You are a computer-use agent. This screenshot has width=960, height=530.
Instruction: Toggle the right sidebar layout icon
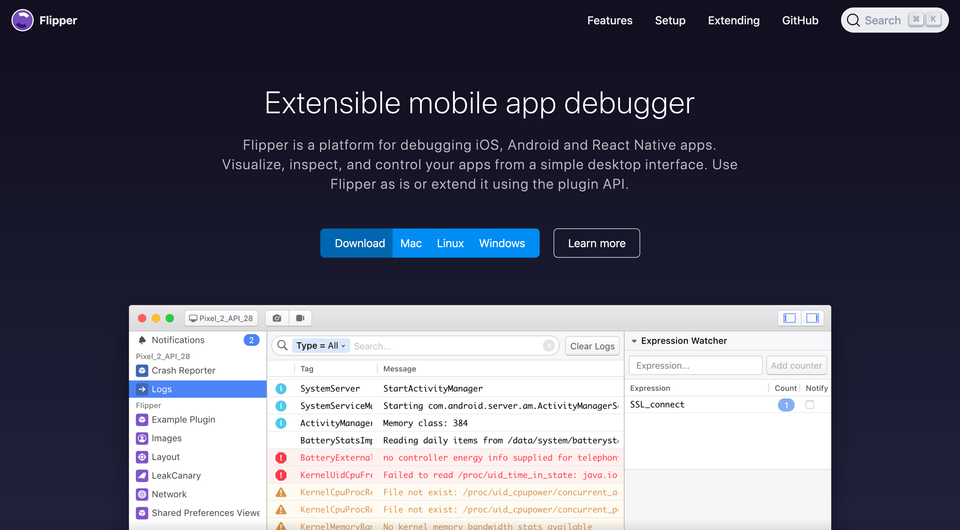click(812, 318)
